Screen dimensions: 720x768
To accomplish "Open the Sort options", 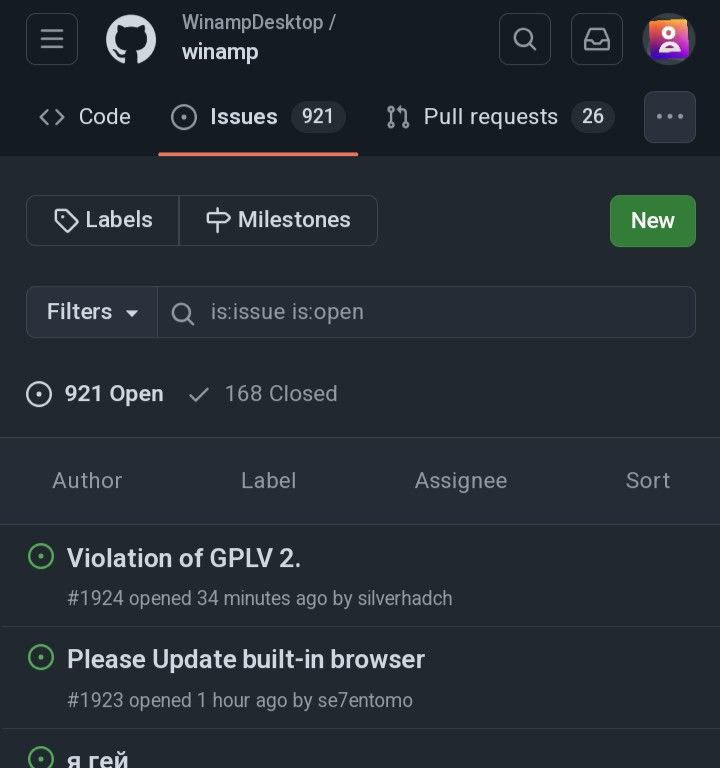I will tap(647, 481).
